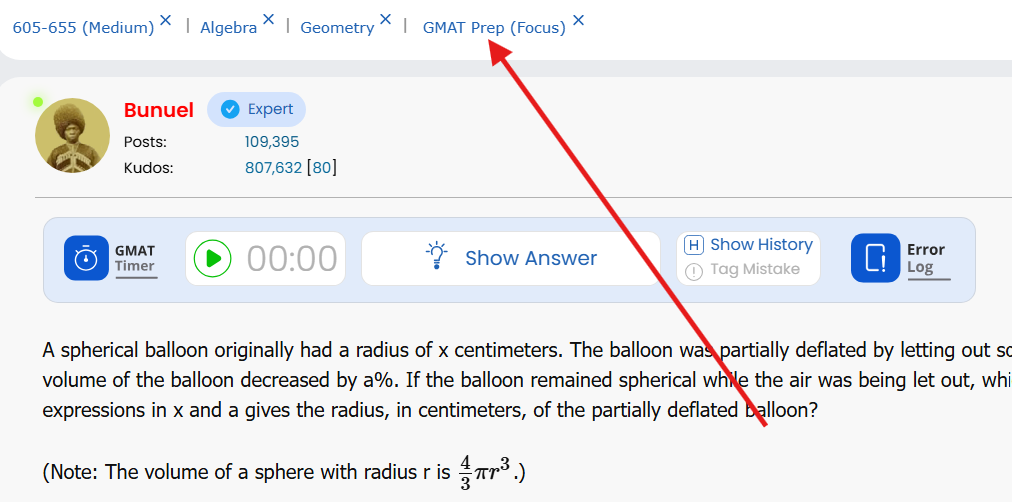Viewport: 1012px width, 502px height.
Task: Open the Geometry tag link
Action: coord(337,28)
